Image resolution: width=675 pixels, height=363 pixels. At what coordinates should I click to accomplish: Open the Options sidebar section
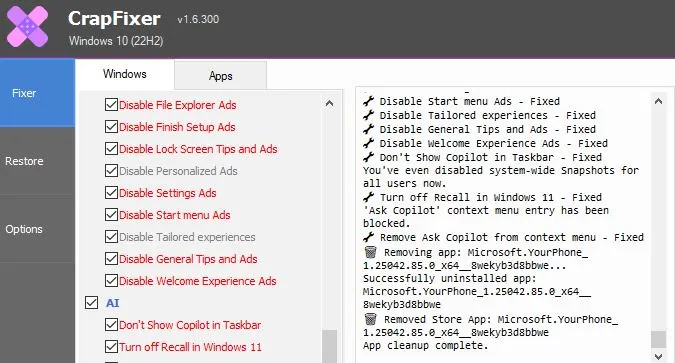[37, 229]
